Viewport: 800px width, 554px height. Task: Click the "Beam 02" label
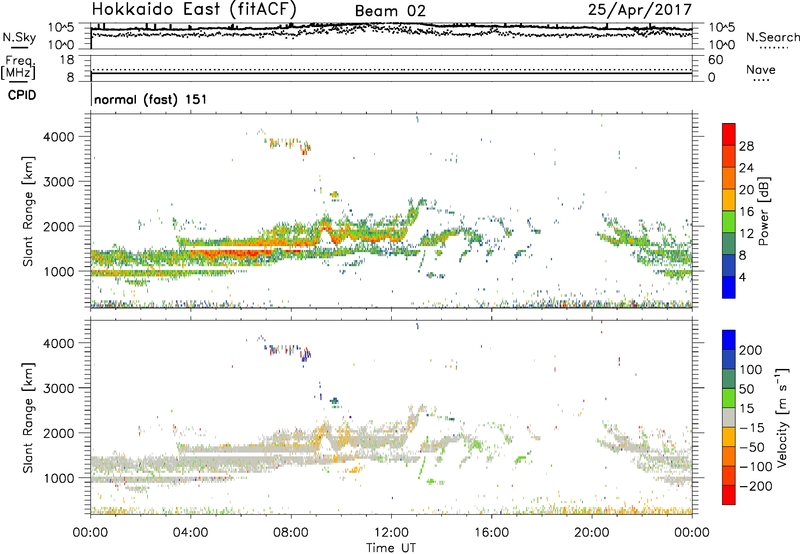pyautogui.click(x=390, y=11)
